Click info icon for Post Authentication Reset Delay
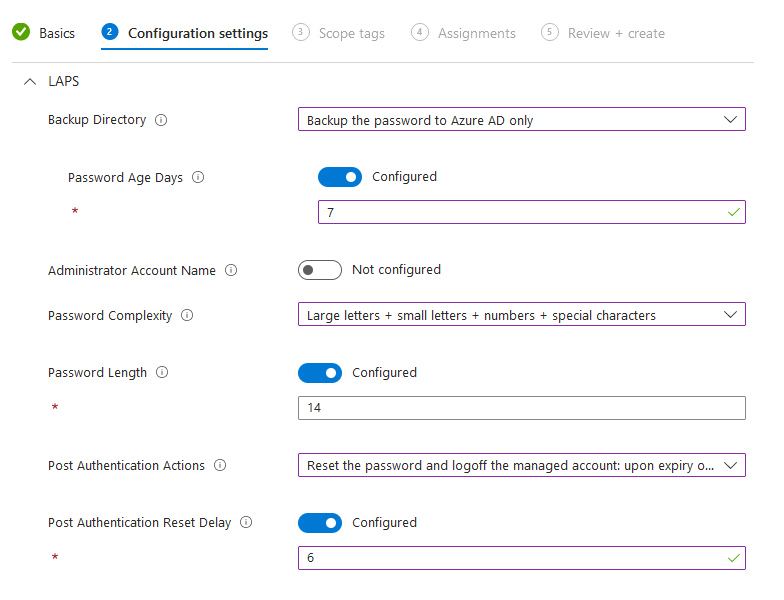Image resolution: width=784 pixels, height=600 pixels. [x=246, y=523]
